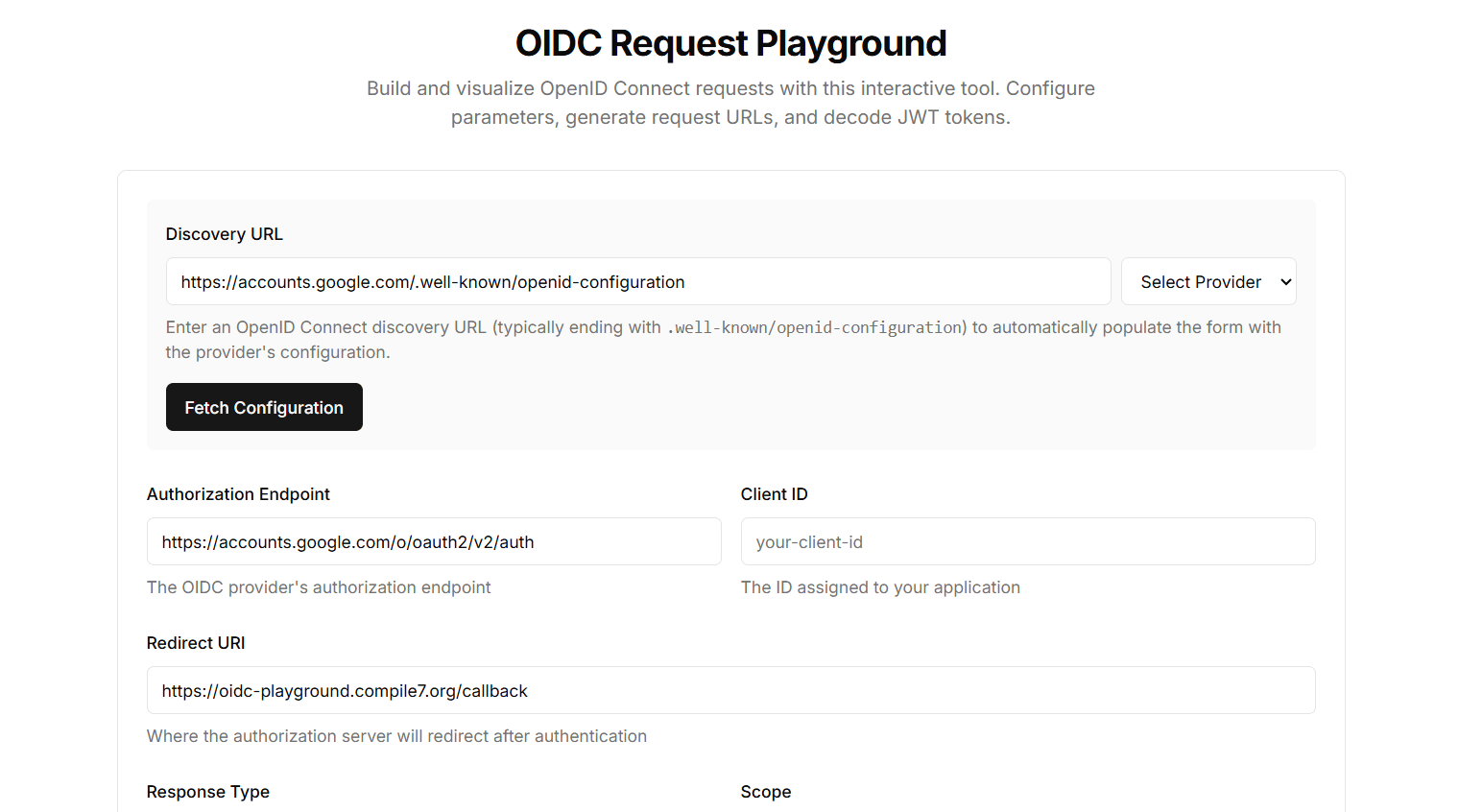Select the Redirect URI input field

coord(729,691)
